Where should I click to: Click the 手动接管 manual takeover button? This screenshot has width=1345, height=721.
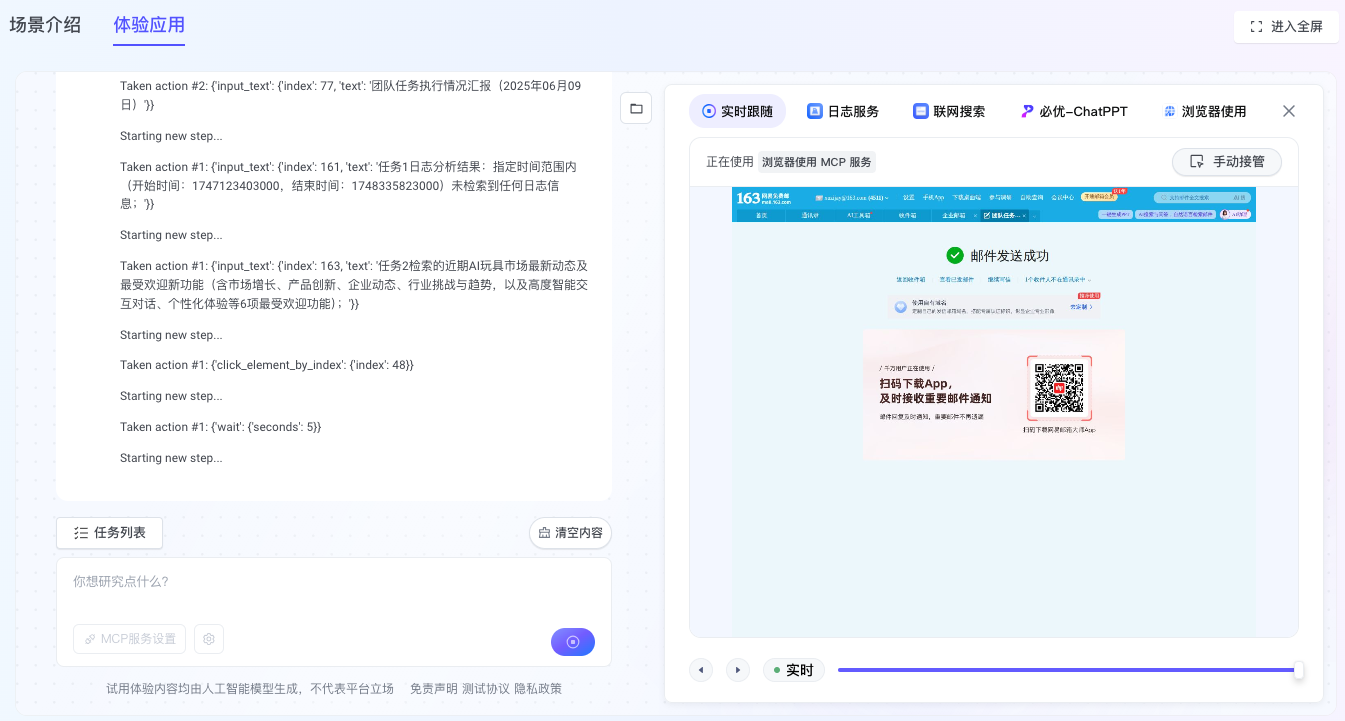coord(1227,162)
